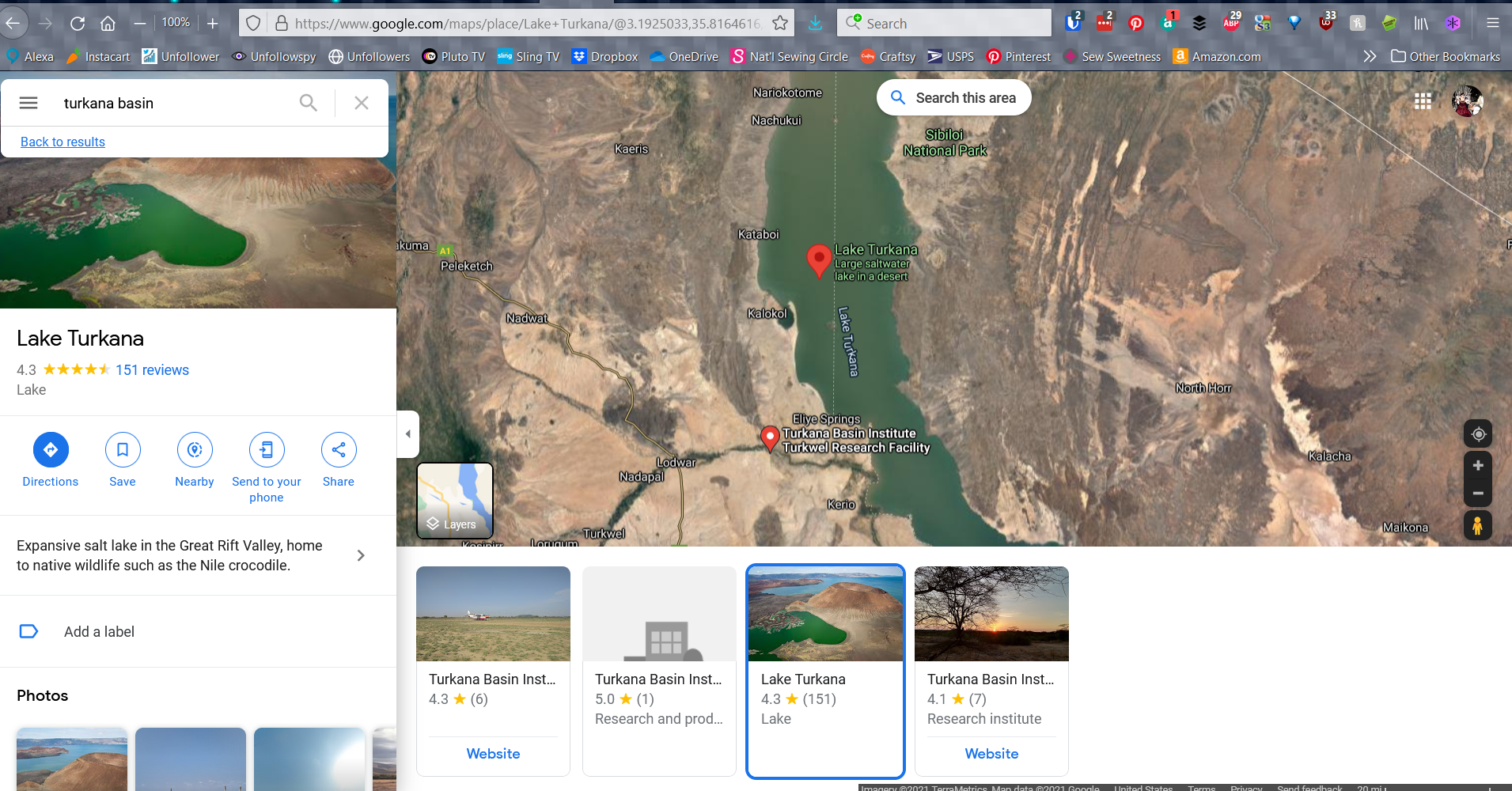Click the browser Search box
Screen dimensions: 1512x791
pos(944,23)
